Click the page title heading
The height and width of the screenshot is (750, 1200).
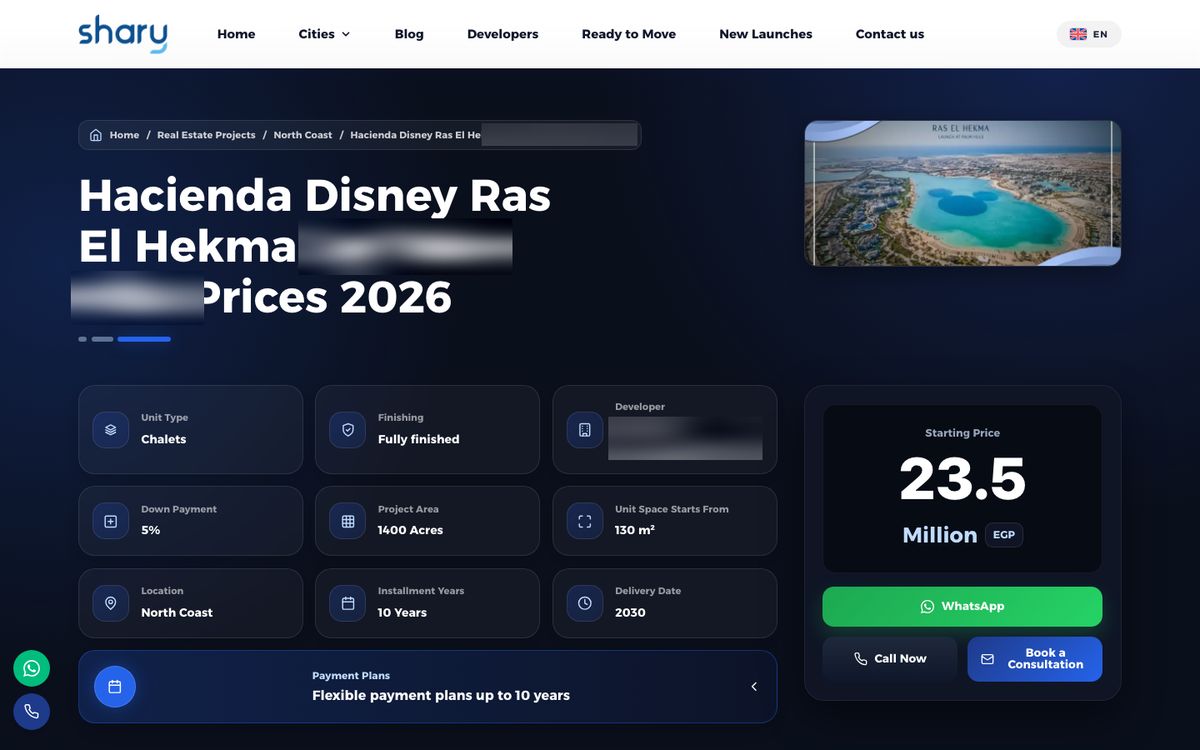point(315,246)
